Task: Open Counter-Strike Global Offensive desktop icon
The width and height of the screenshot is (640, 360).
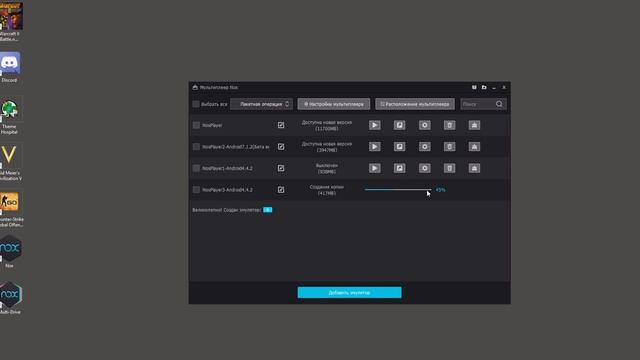Action: (x=10, y=209)
